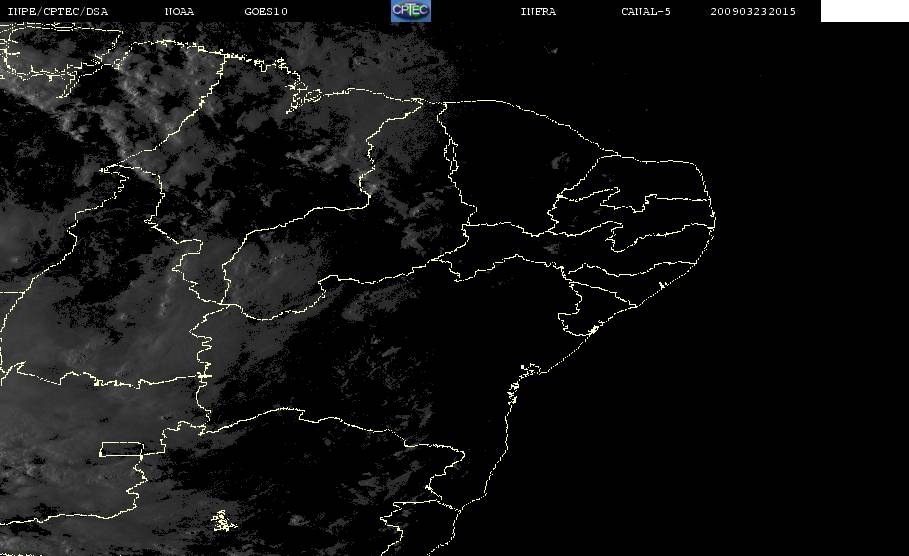The height and width of the screenshot is (556, 909).
Task: Click the INPE/CPTEC/DSA header text
Action: (x=57, y=11)
